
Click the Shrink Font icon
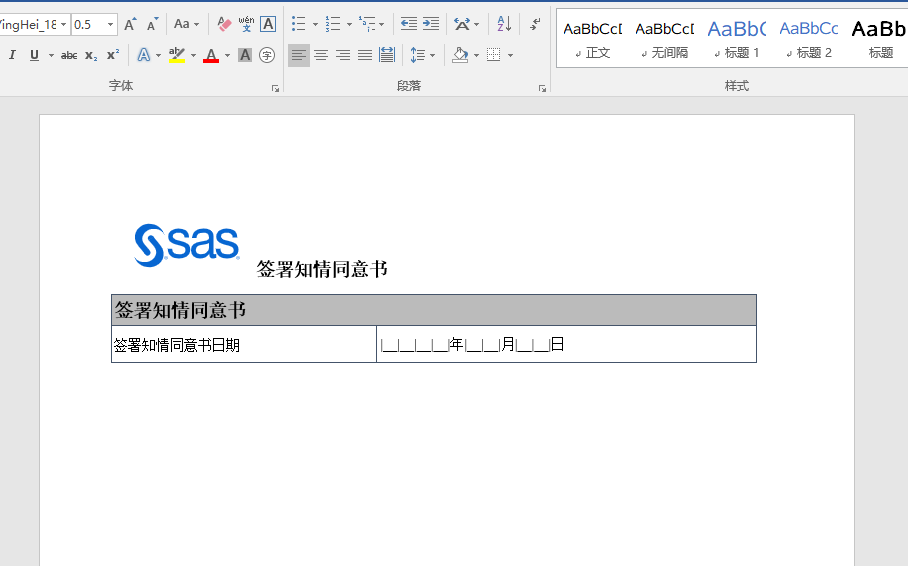tap(152, 24)
